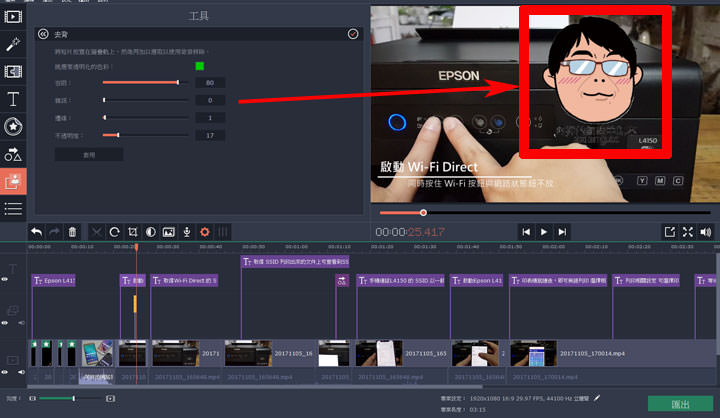This screenshot has height=418, width=720.
Task: Click the preview timecode 00:00:25.417
Action: (x=410, y=232)
